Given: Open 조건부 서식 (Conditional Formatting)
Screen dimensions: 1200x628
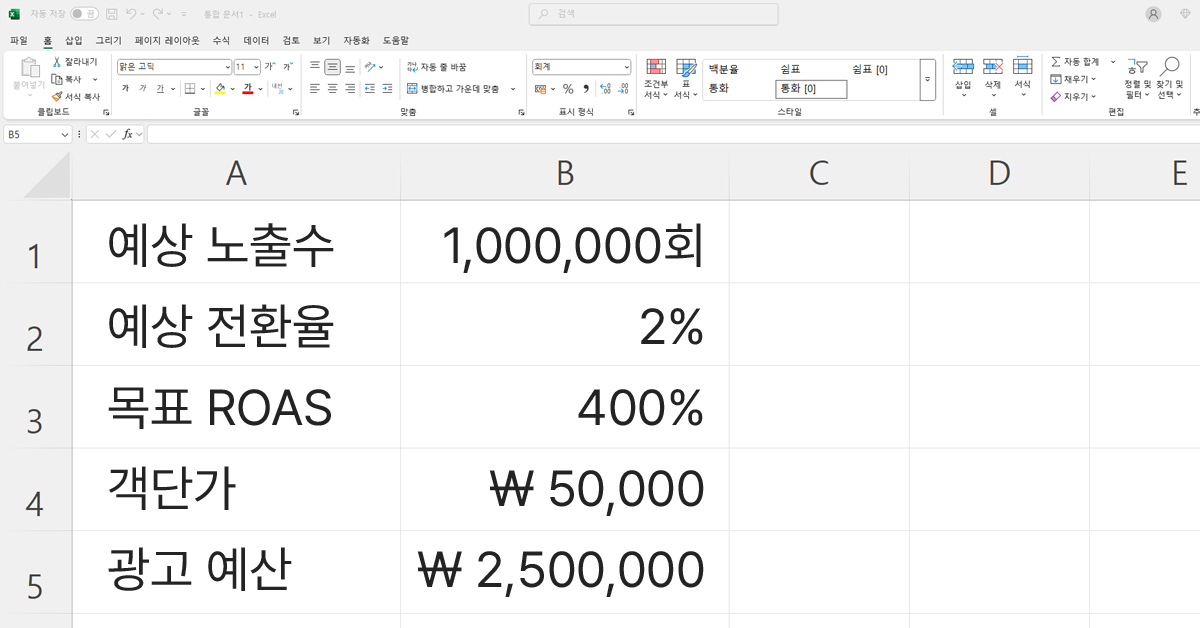Looking at the screenshot, I should click(x=656, y=79).
